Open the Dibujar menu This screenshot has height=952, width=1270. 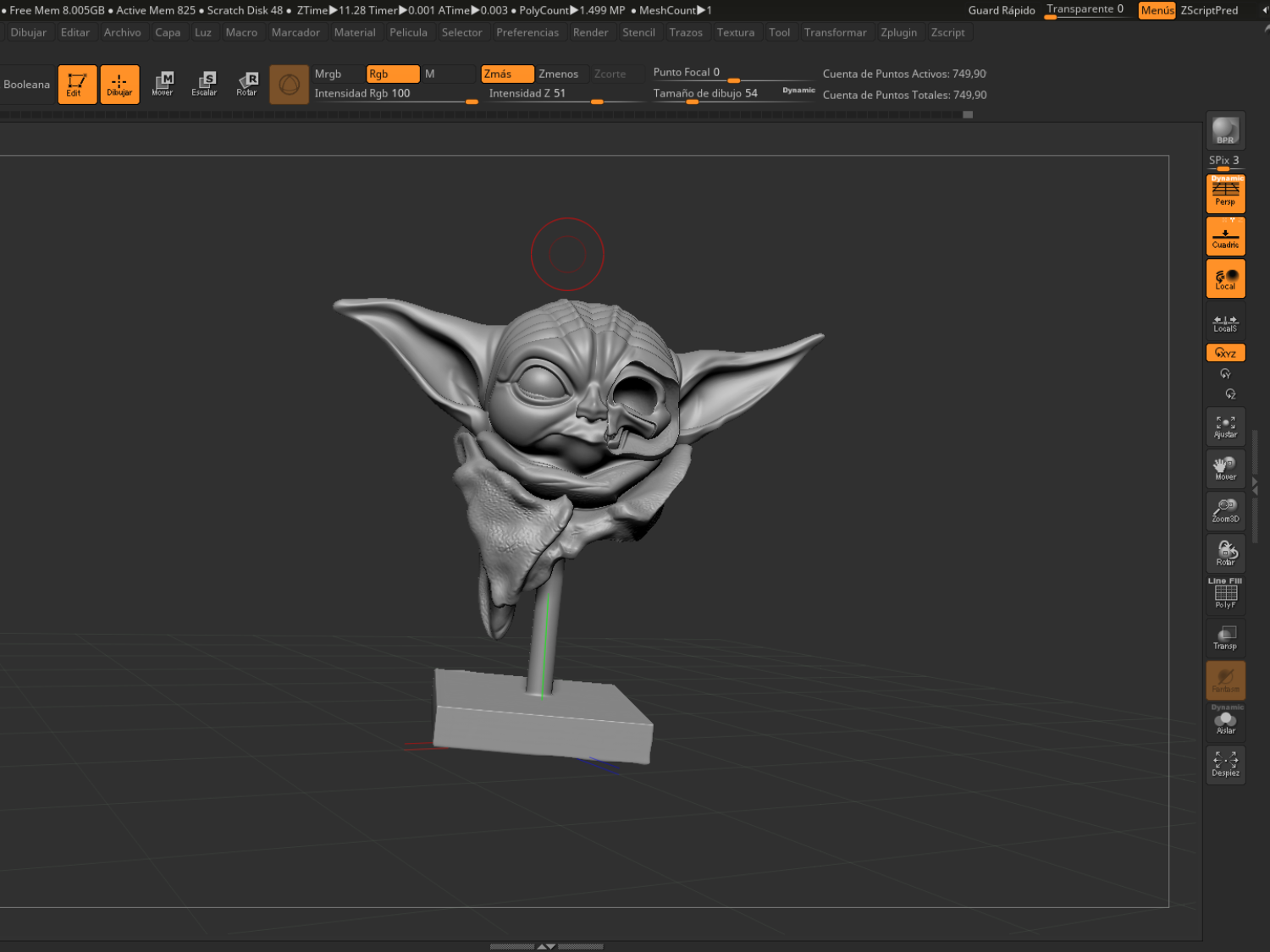point(29,32)
